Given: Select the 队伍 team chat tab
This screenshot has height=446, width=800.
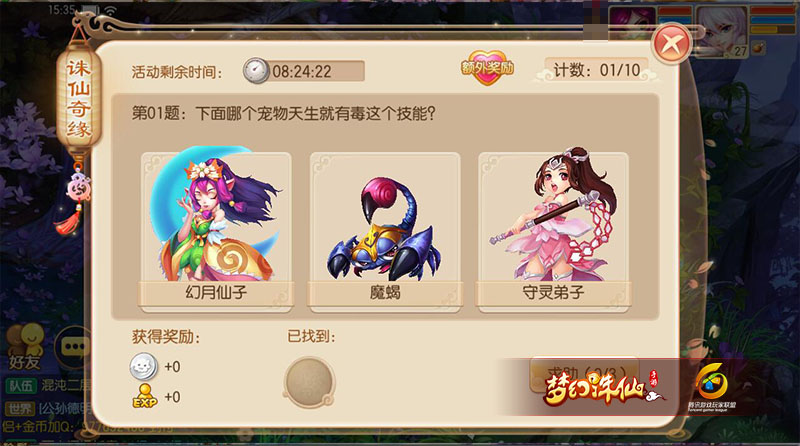Looking at the screenshot, I should pyautogui.click(x=21, y=386).
